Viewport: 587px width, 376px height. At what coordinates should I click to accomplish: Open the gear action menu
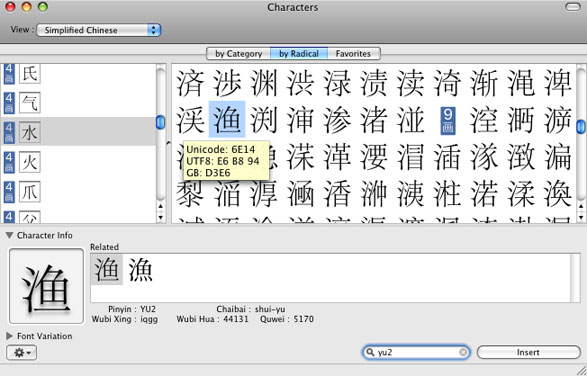(x=22, y=352)
